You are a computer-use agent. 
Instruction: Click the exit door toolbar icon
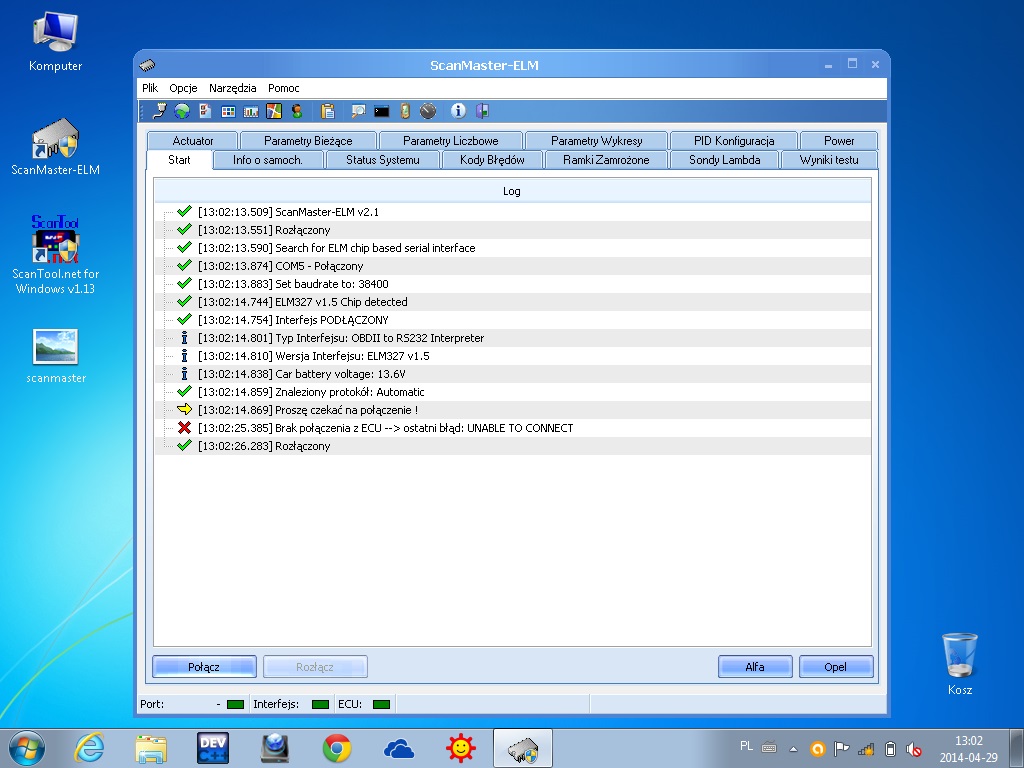pyautogui.click(x=482, y=111)
